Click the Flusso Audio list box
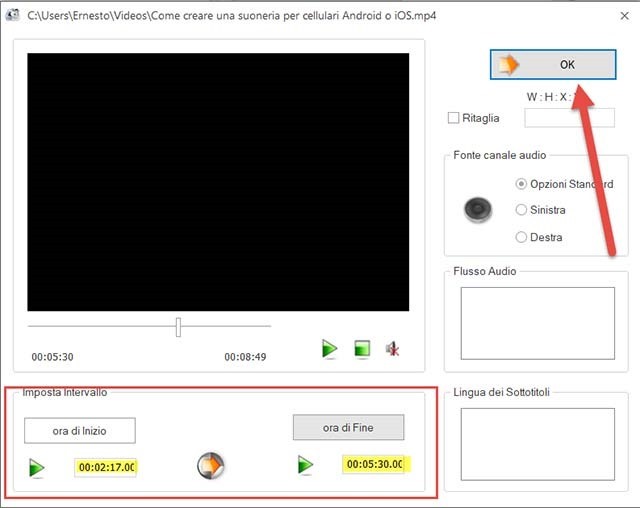This screenshot has width=640, height=508. [x=538, y=323]
